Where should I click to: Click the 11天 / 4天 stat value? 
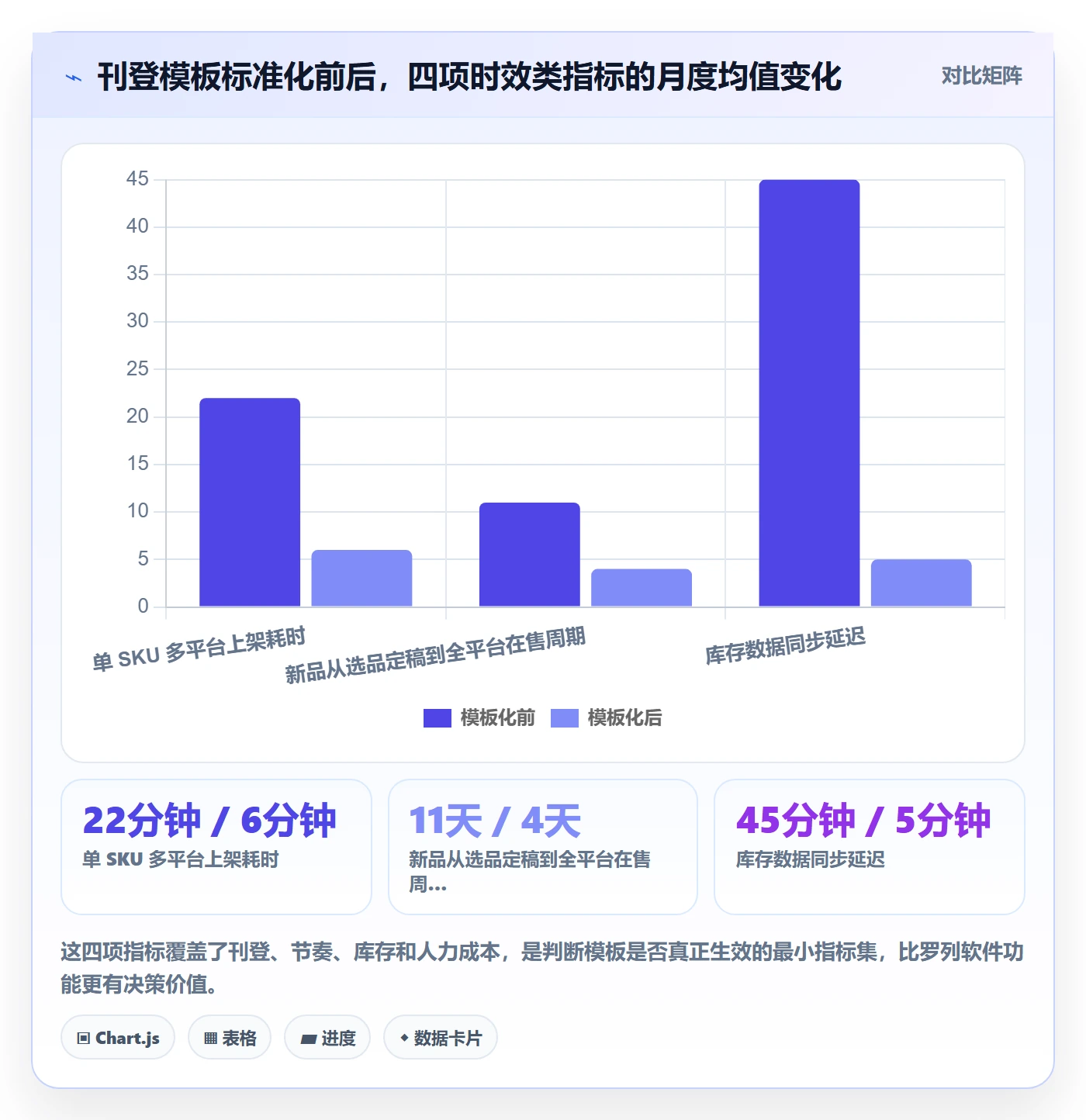(x=495, y=821)
